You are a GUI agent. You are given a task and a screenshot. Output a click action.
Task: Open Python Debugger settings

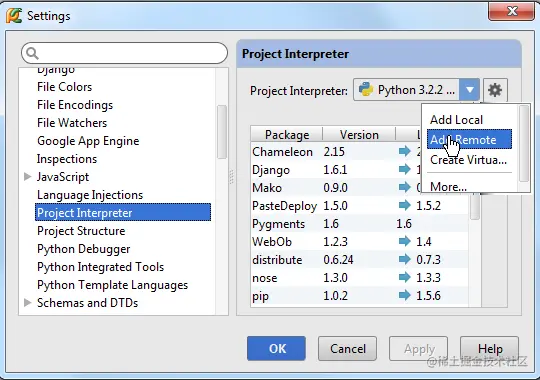tap(83, 249)
